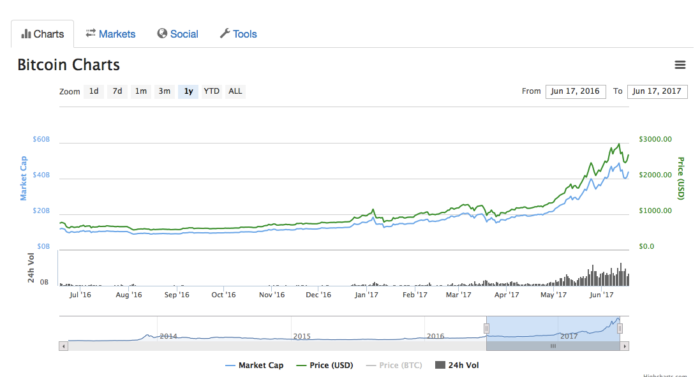
Task: Click the Jan '17 axis label
Action: point(367,295)
